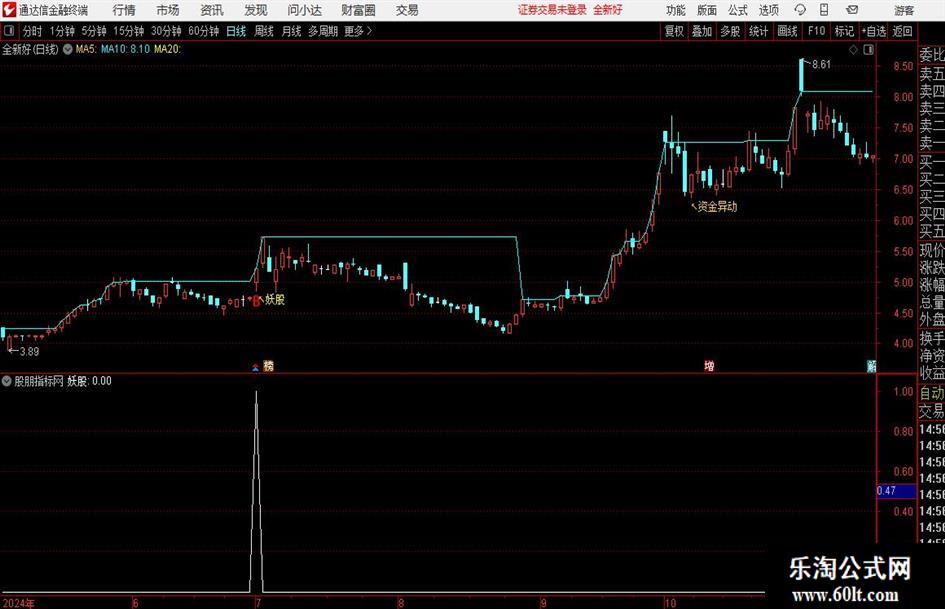Click the 全新好(日线) chart title
This screenshot has height=609, width=945.
[x=30, y=49]
